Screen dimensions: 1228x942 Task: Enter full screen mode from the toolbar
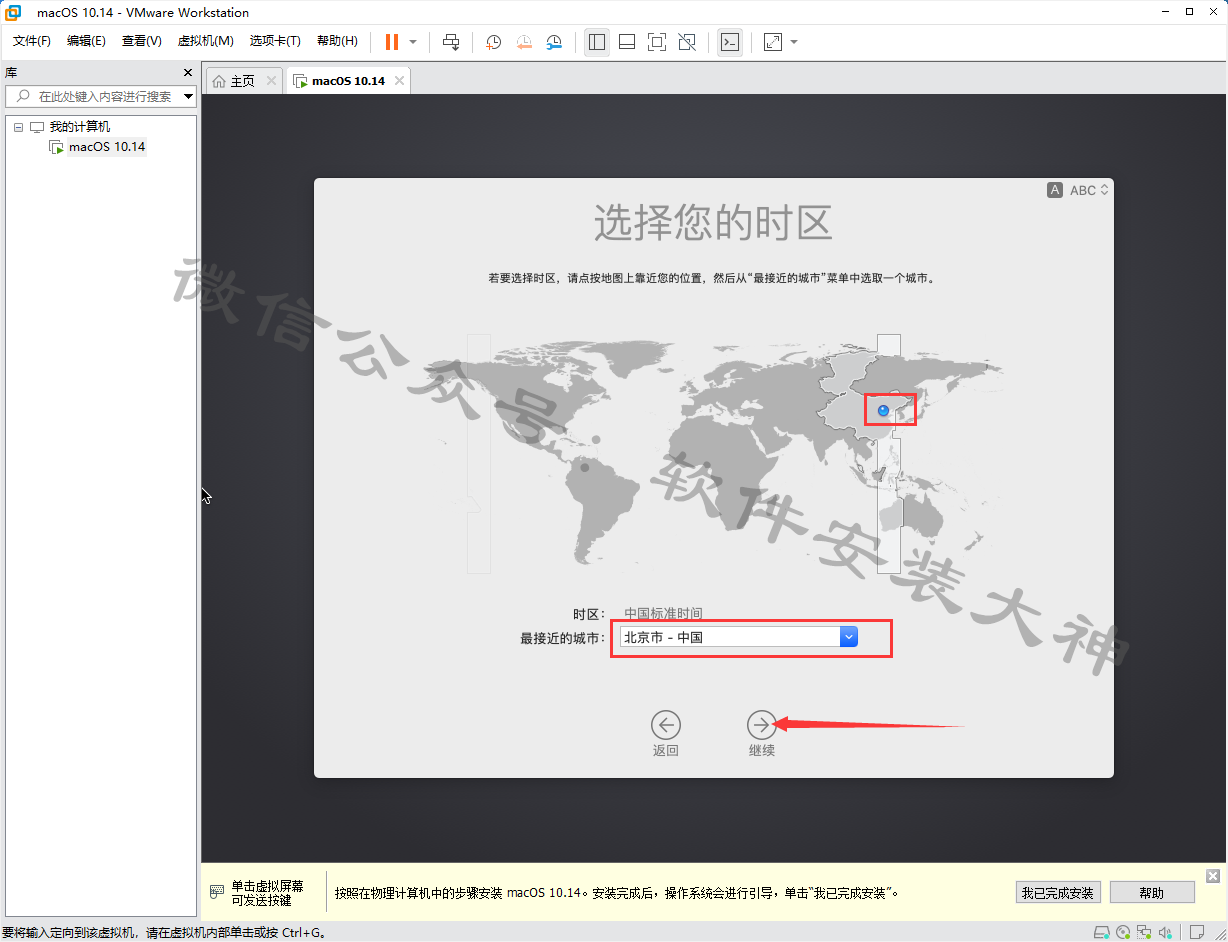[x=657, y=42]
